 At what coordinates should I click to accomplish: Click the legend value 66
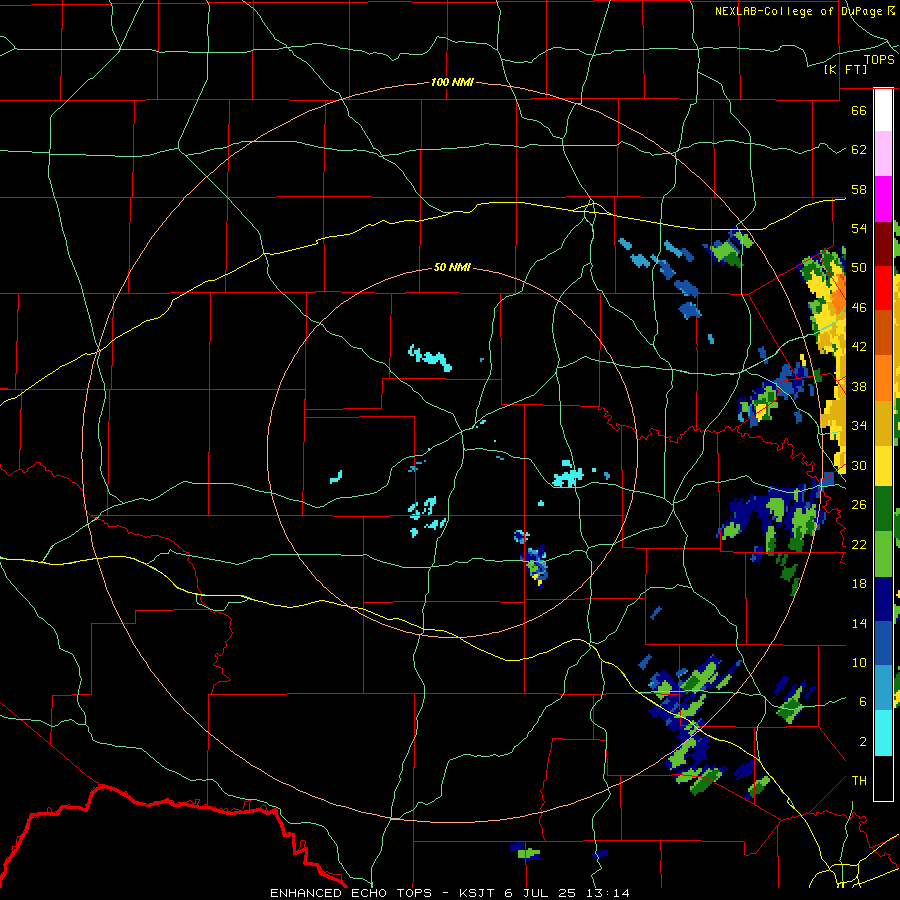[x=859, y=110]
